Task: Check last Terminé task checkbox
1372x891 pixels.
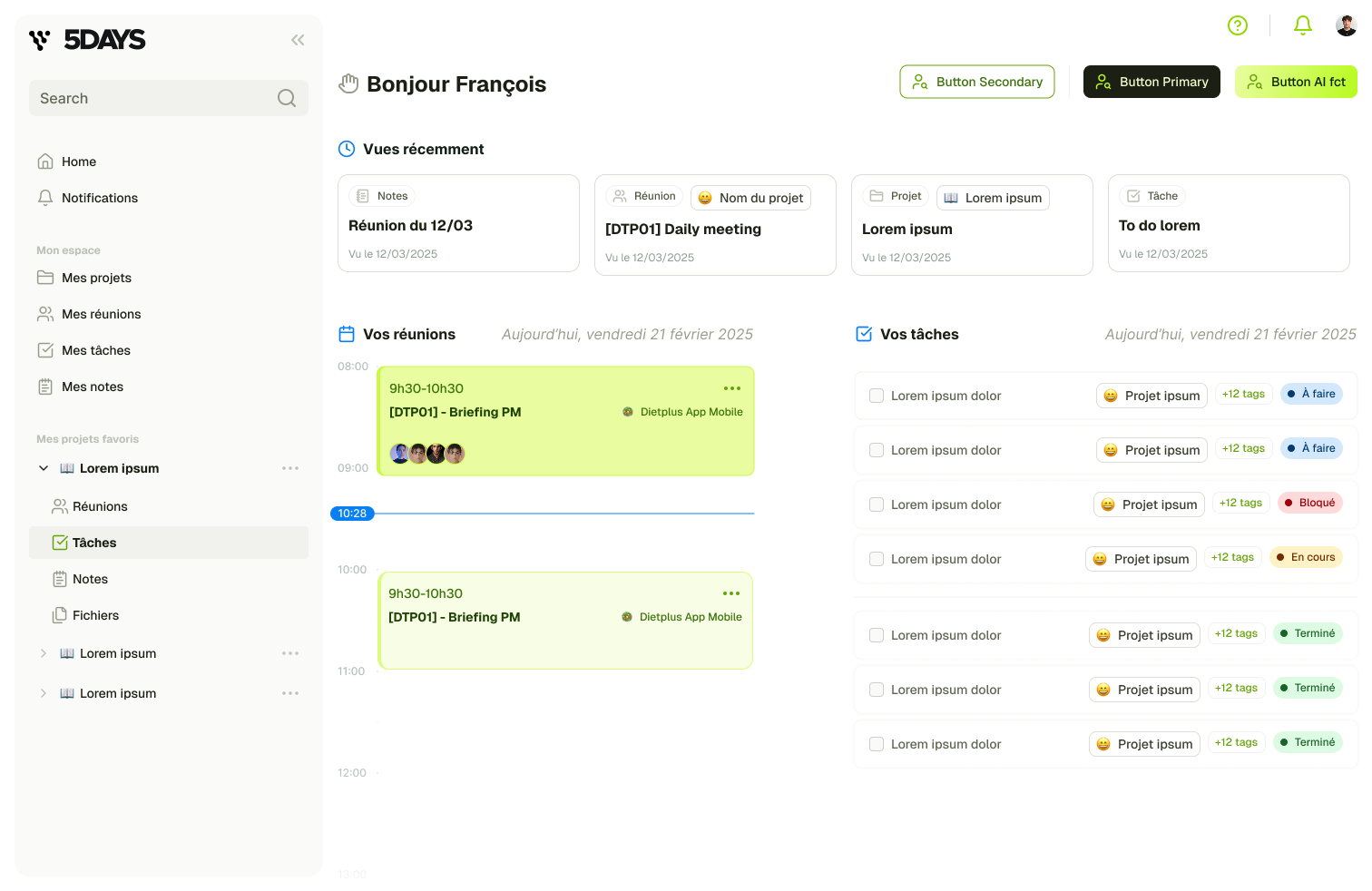Action: [x=877, y=744]
